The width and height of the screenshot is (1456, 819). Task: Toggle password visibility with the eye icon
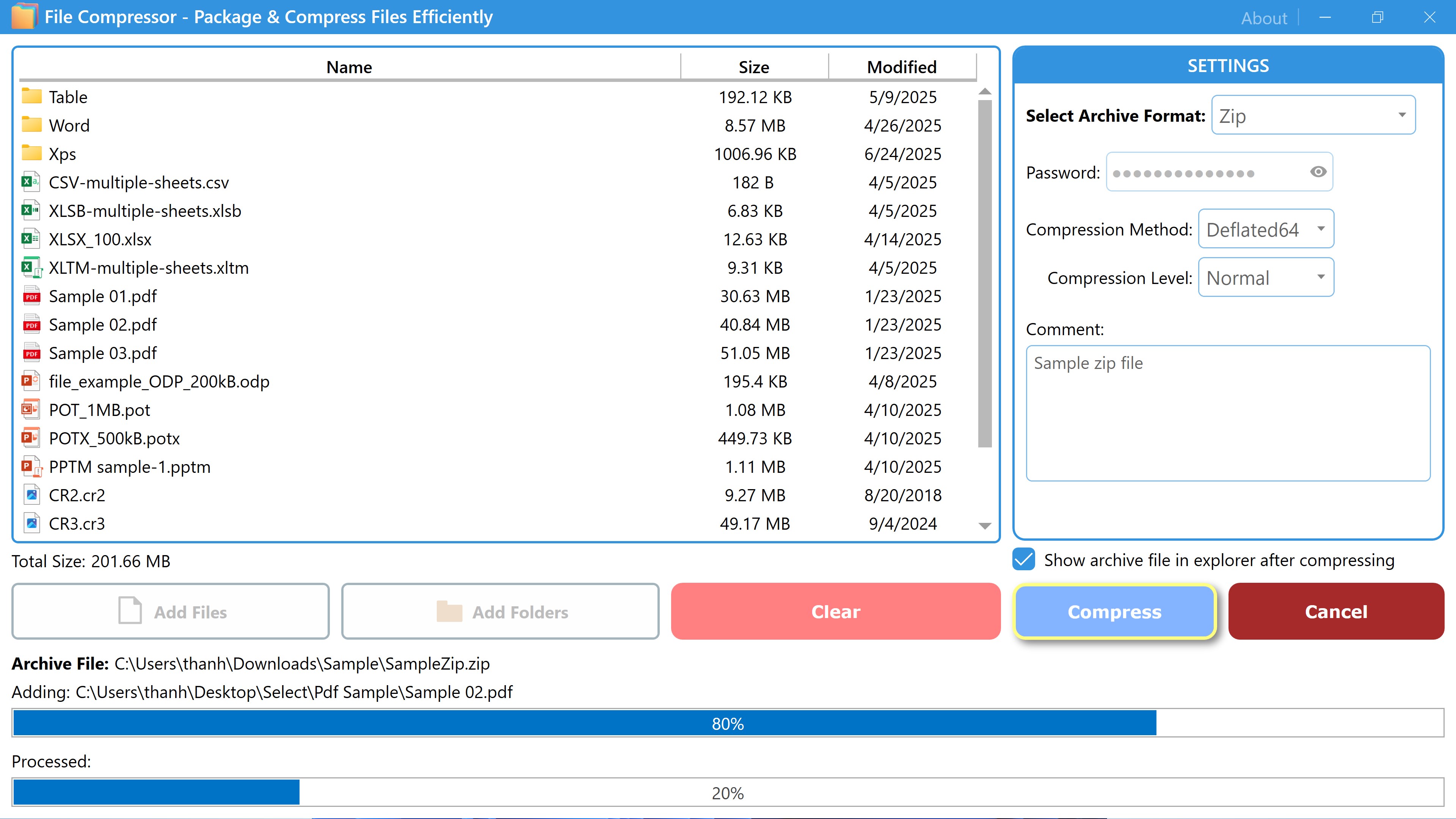pos(1318,172)
